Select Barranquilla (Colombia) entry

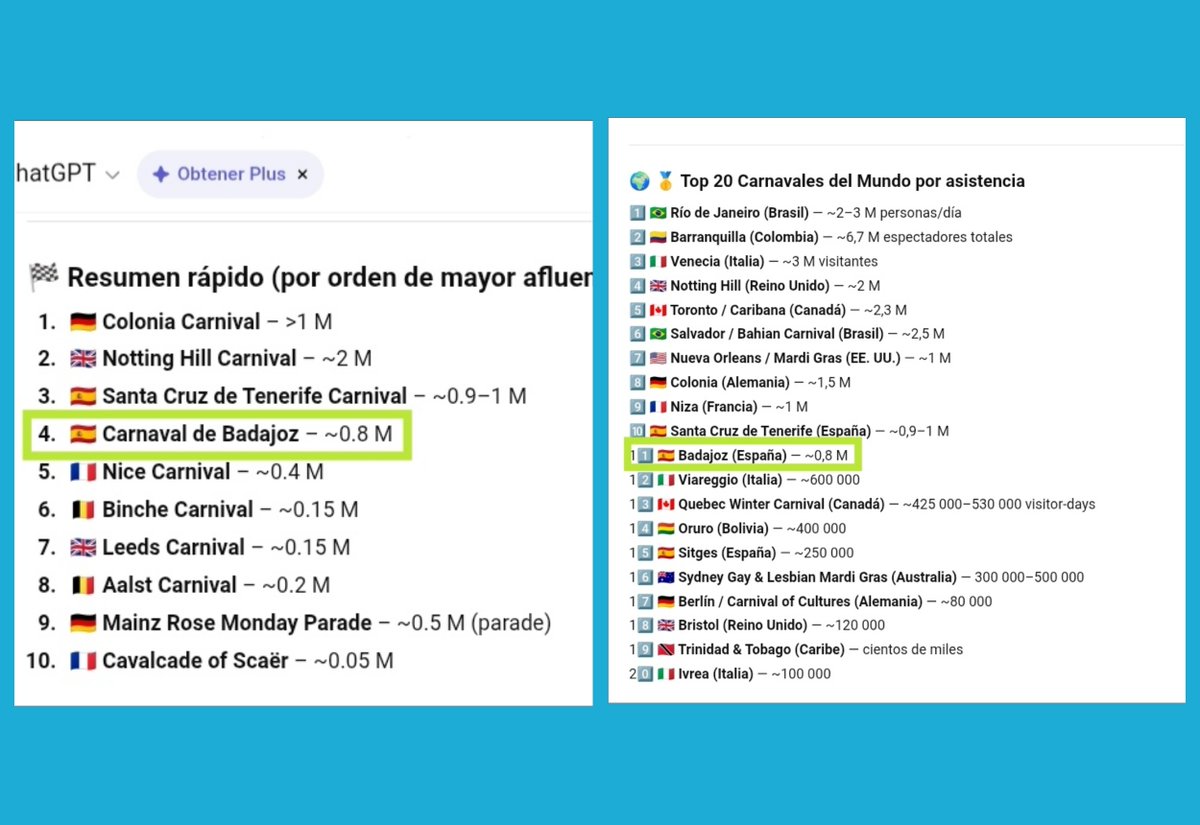(x=841, y=237)
